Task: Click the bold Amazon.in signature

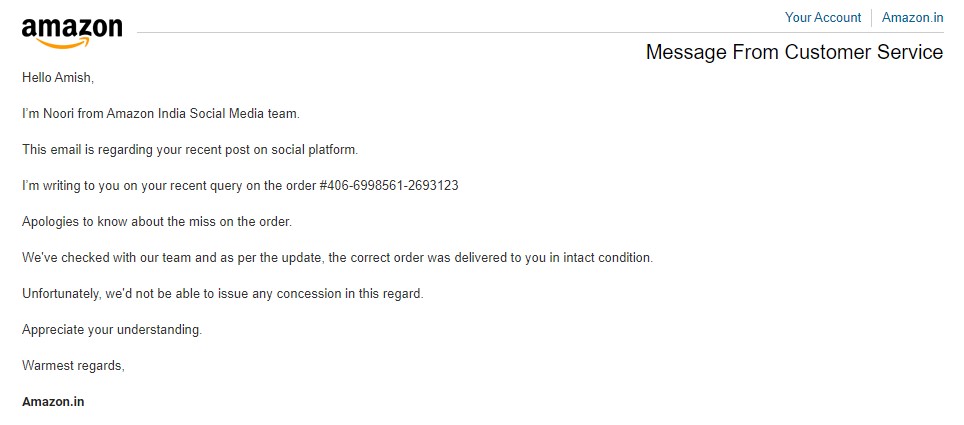Action: coord(53,401)
